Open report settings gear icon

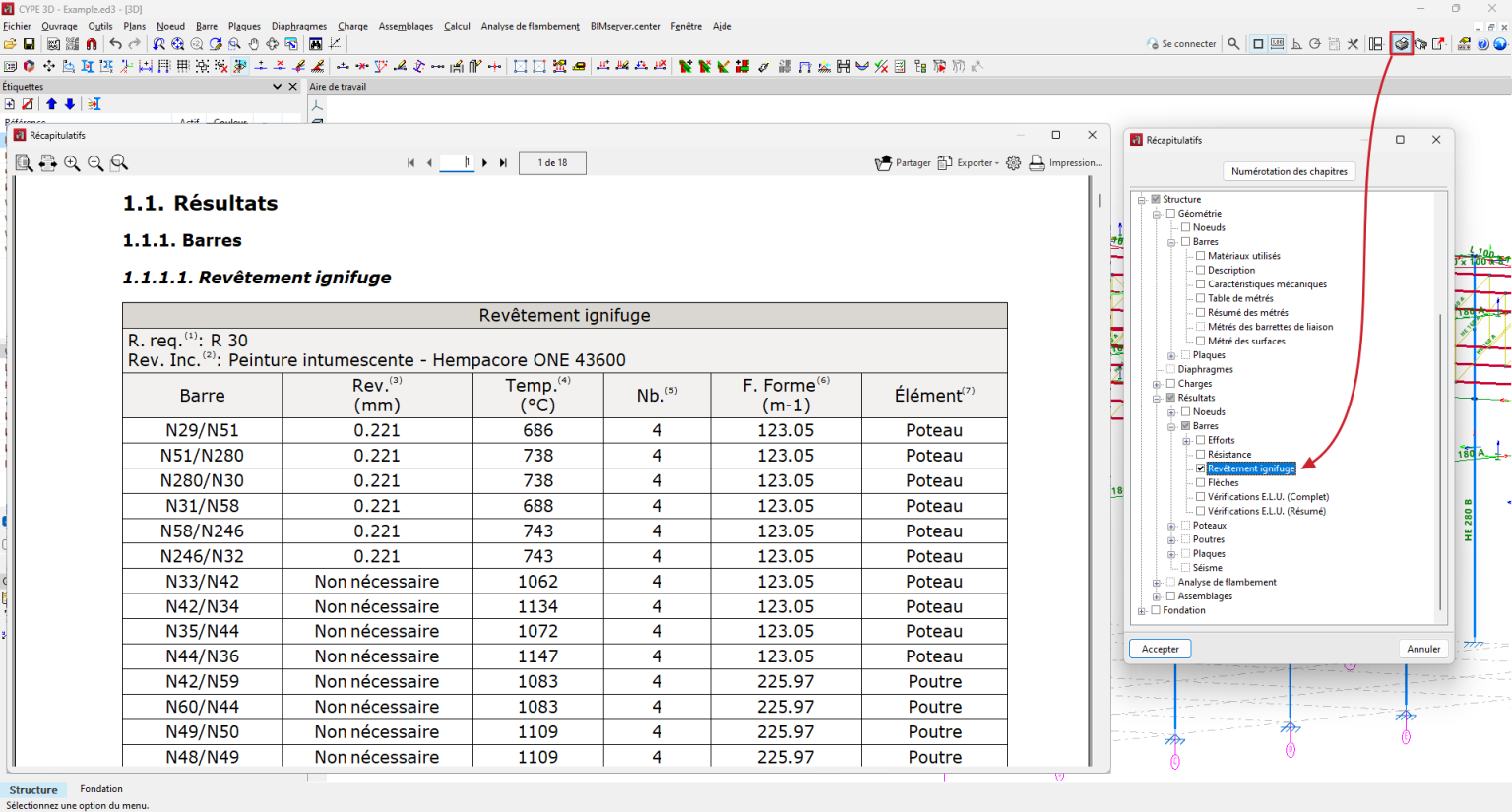click(1013, 163)
